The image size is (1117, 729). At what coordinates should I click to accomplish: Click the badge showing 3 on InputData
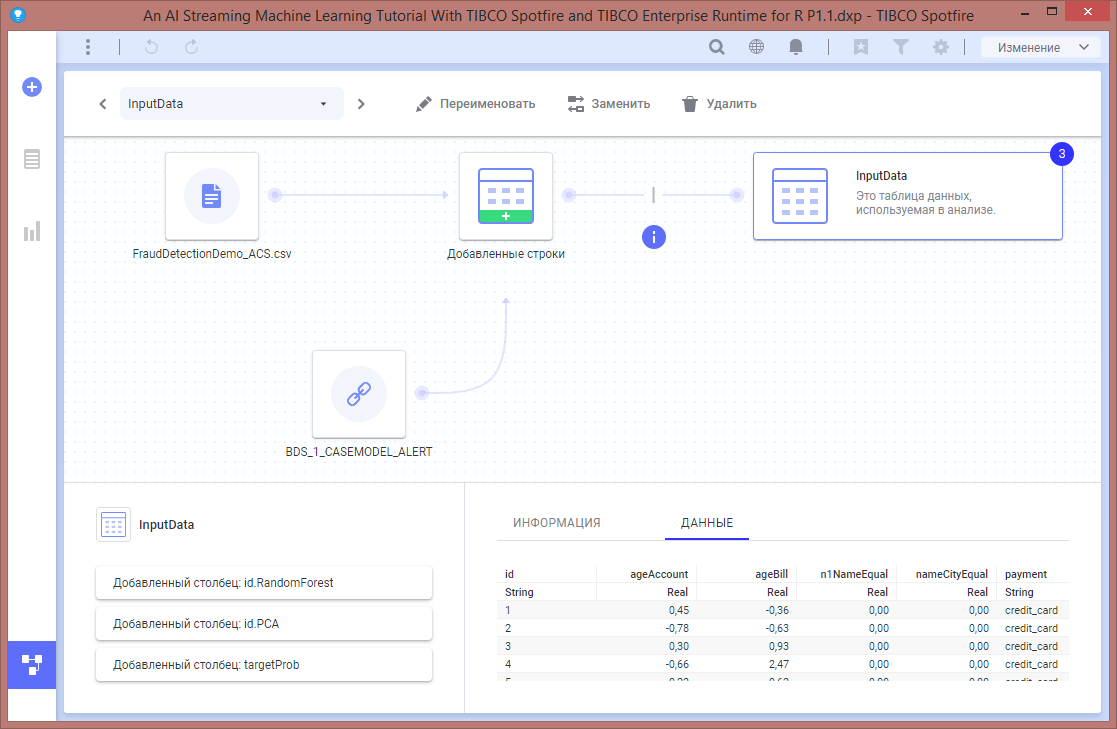click(1061, 154)
